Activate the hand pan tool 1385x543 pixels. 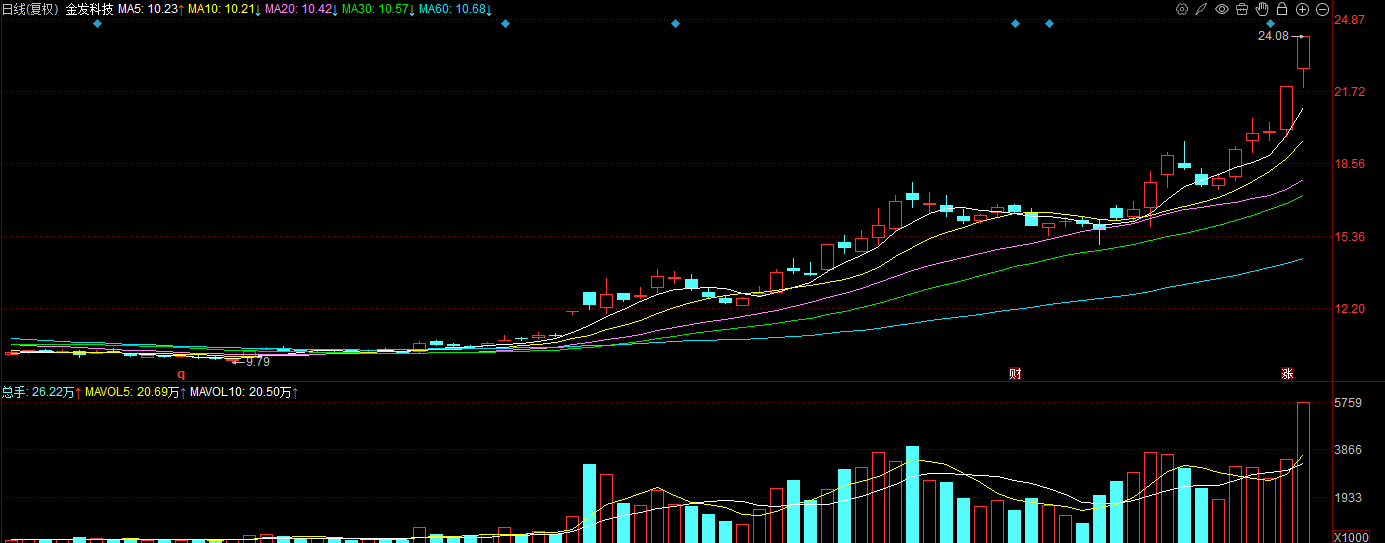(x=1262, y=9)
